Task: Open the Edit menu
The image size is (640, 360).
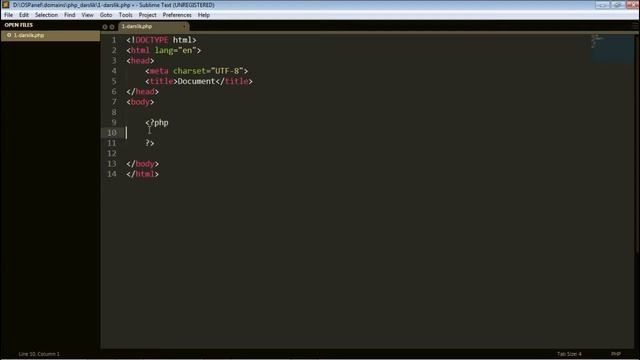Action: 24,15
